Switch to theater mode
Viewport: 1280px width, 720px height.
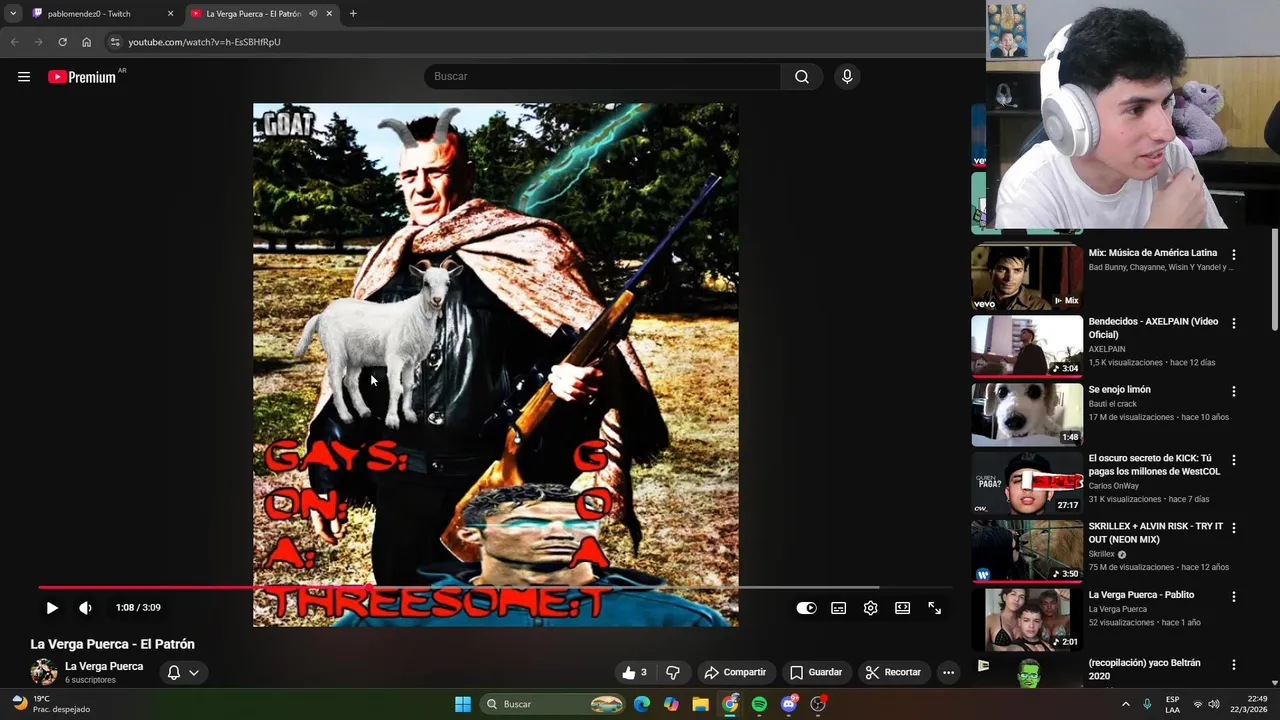(x=903, y=608)
